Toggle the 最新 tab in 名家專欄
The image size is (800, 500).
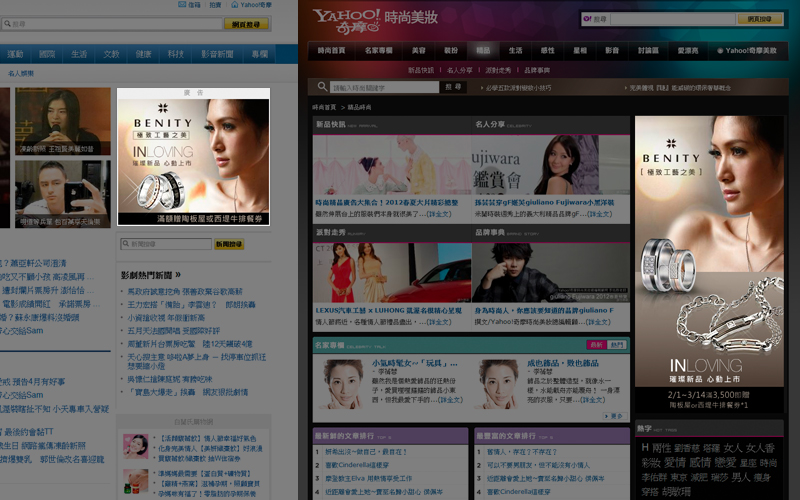597,344
